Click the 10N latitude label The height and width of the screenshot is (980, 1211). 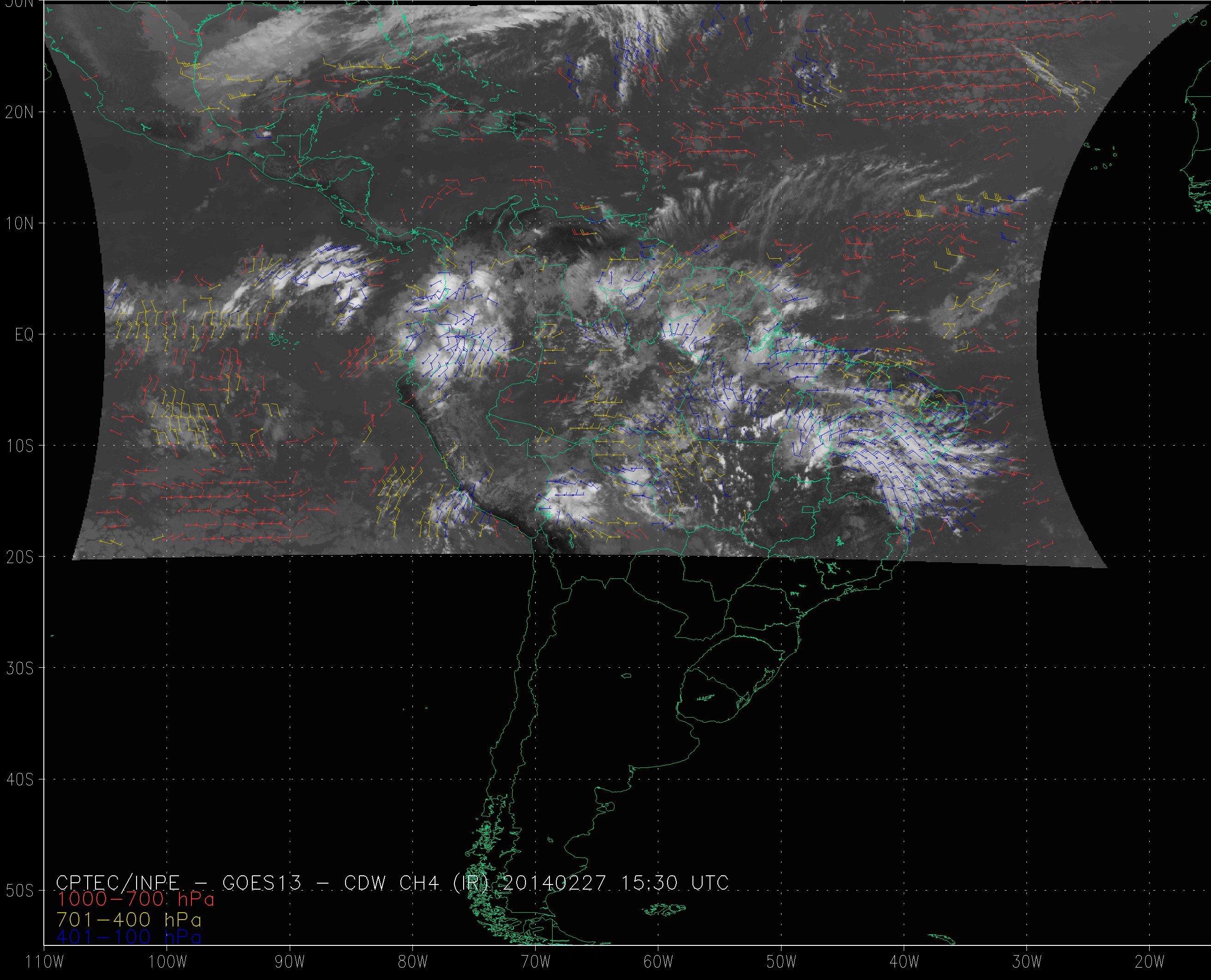[x=20, y=224]
